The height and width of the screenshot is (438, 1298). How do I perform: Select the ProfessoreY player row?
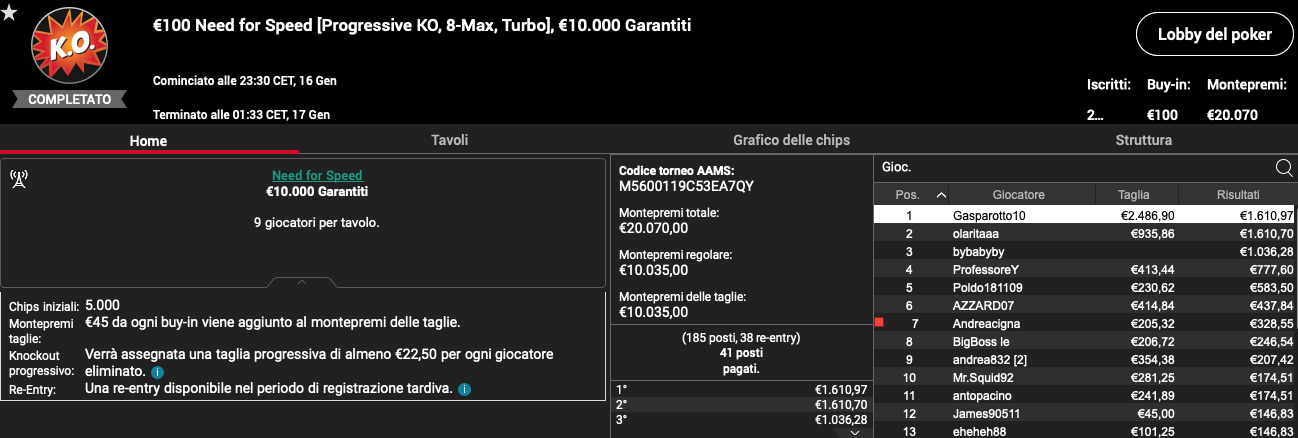[x=1085, y=269]
